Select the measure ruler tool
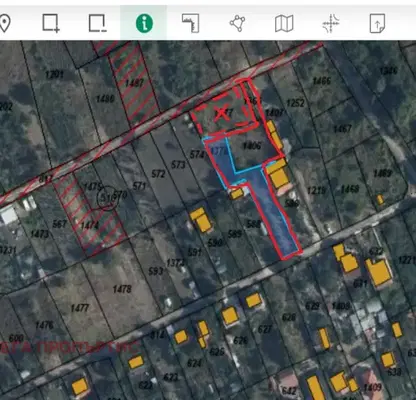Viewport: 416px width, 400px height. [x=191, y=23]
